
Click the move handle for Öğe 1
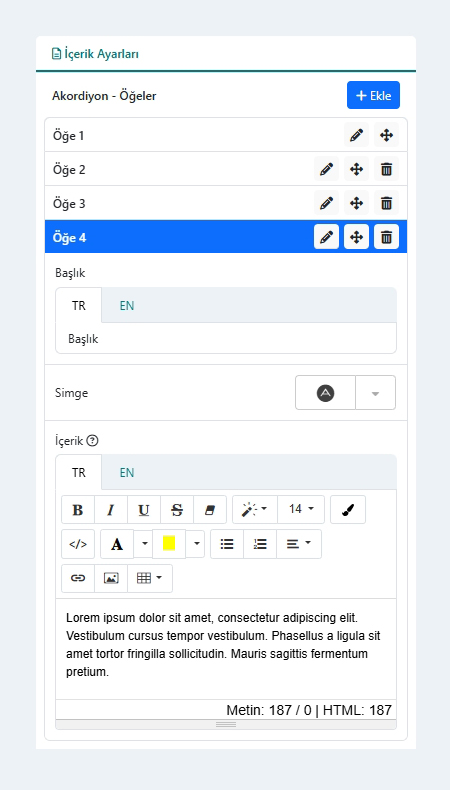pyautogui.click(x=386, y=135)
